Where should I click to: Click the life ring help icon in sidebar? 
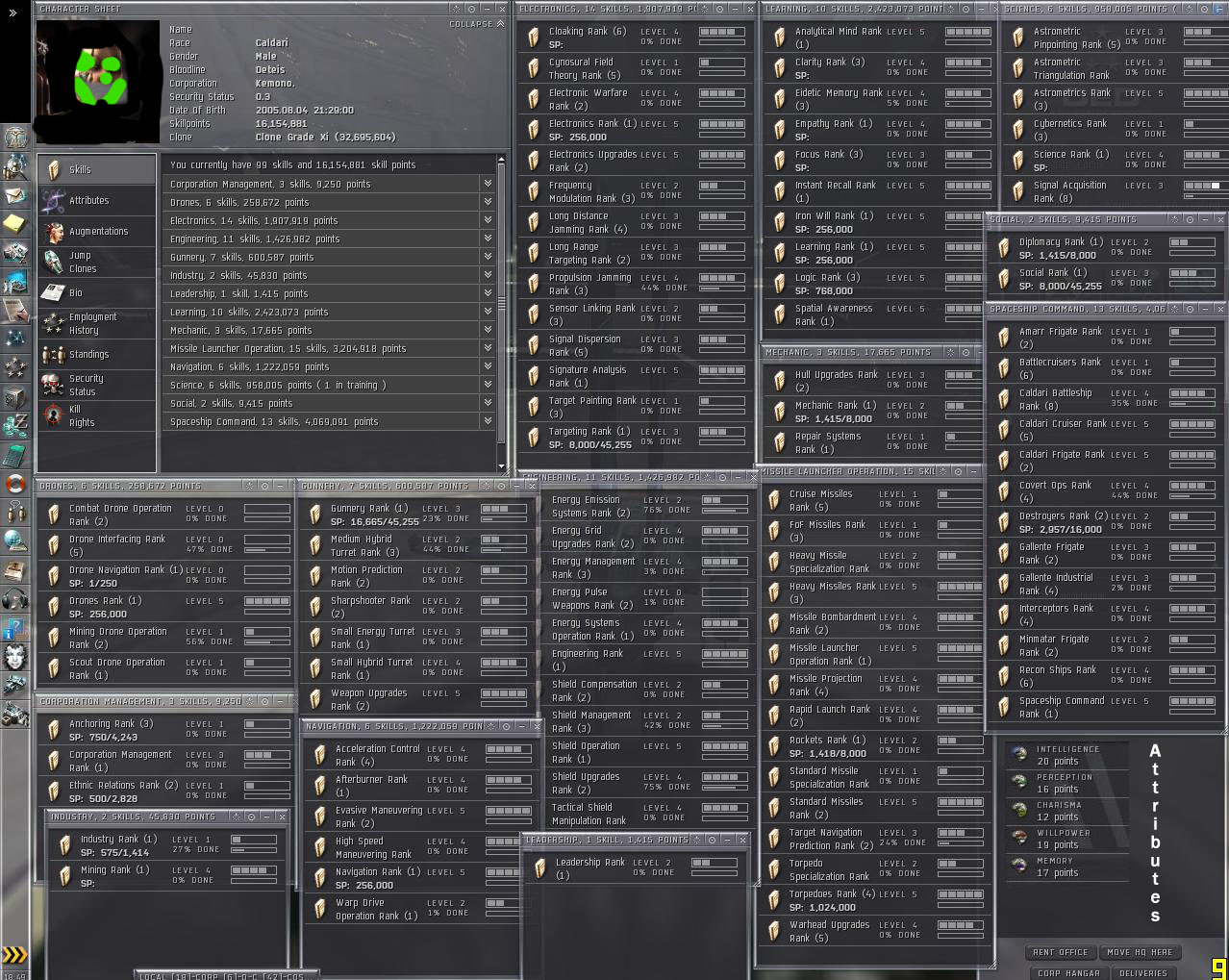click(14, 484)
